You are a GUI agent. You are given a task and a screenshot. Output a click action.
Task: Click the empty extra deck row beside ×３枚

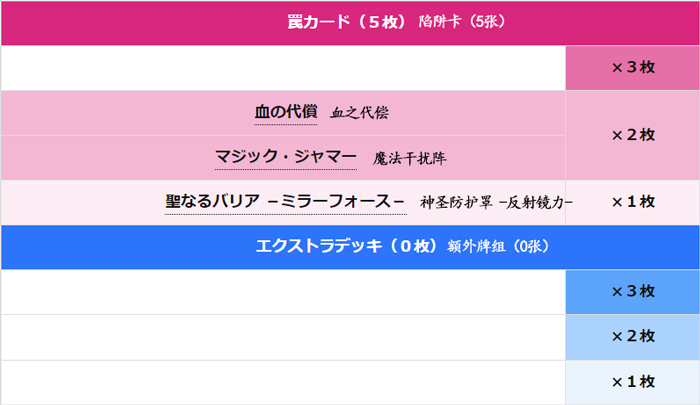tap(283, 291)
